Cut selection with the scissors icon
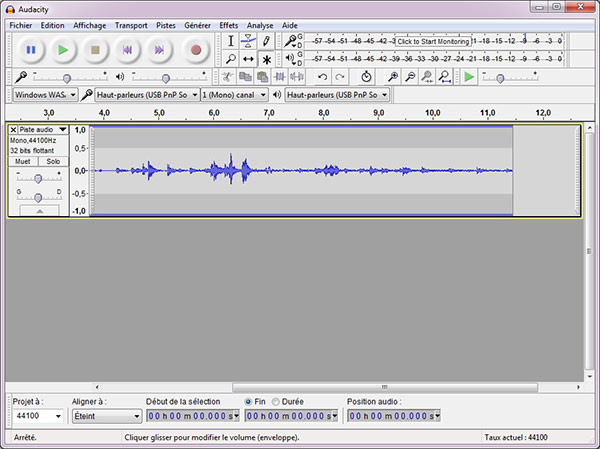The height and width of the screenshot is (449, 600). click(x=227, y=77)
